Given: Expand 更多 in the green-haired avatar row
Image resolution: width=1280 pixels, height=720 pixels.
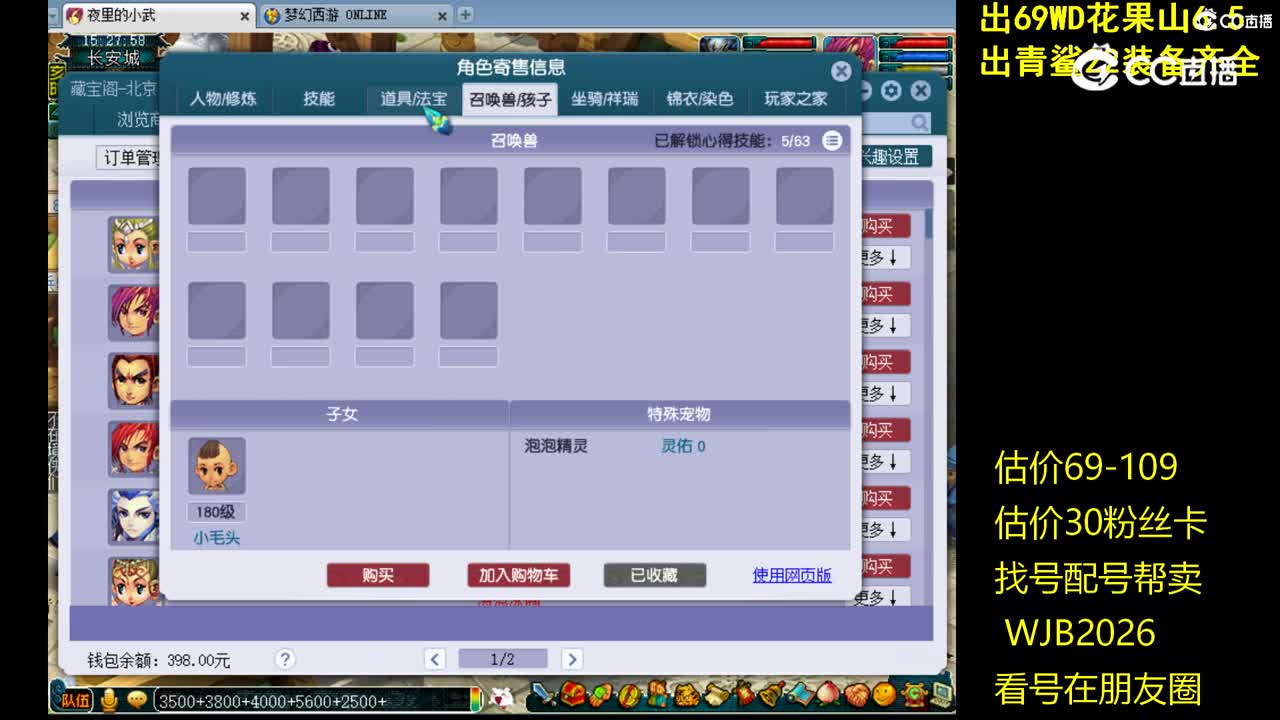Looking at the screenshot, I should pos(884,257).
